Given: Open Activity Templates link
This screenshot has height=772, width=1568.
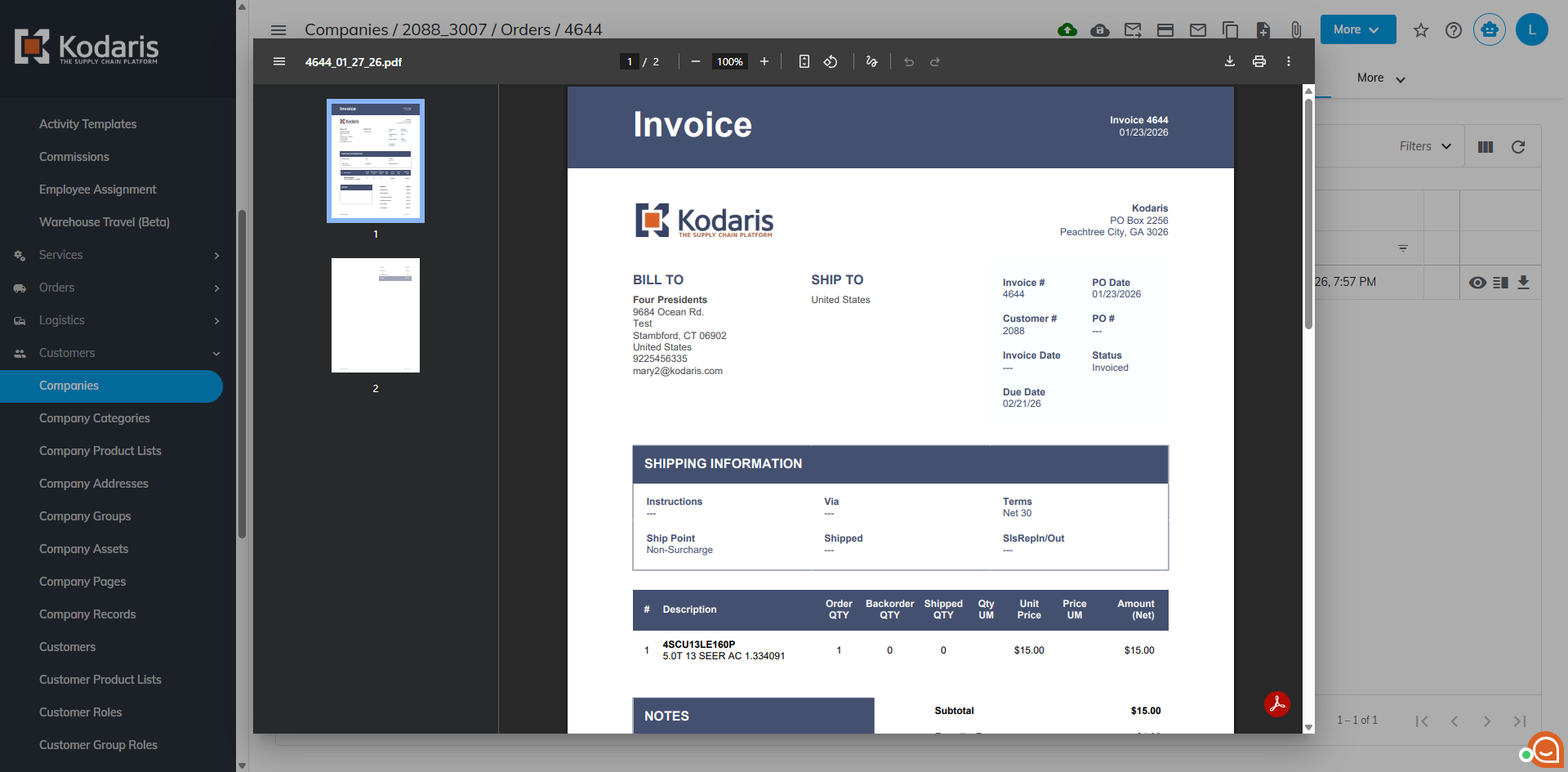Looking at the screenshot, I should pyautogui.click(x=88, y=124).
